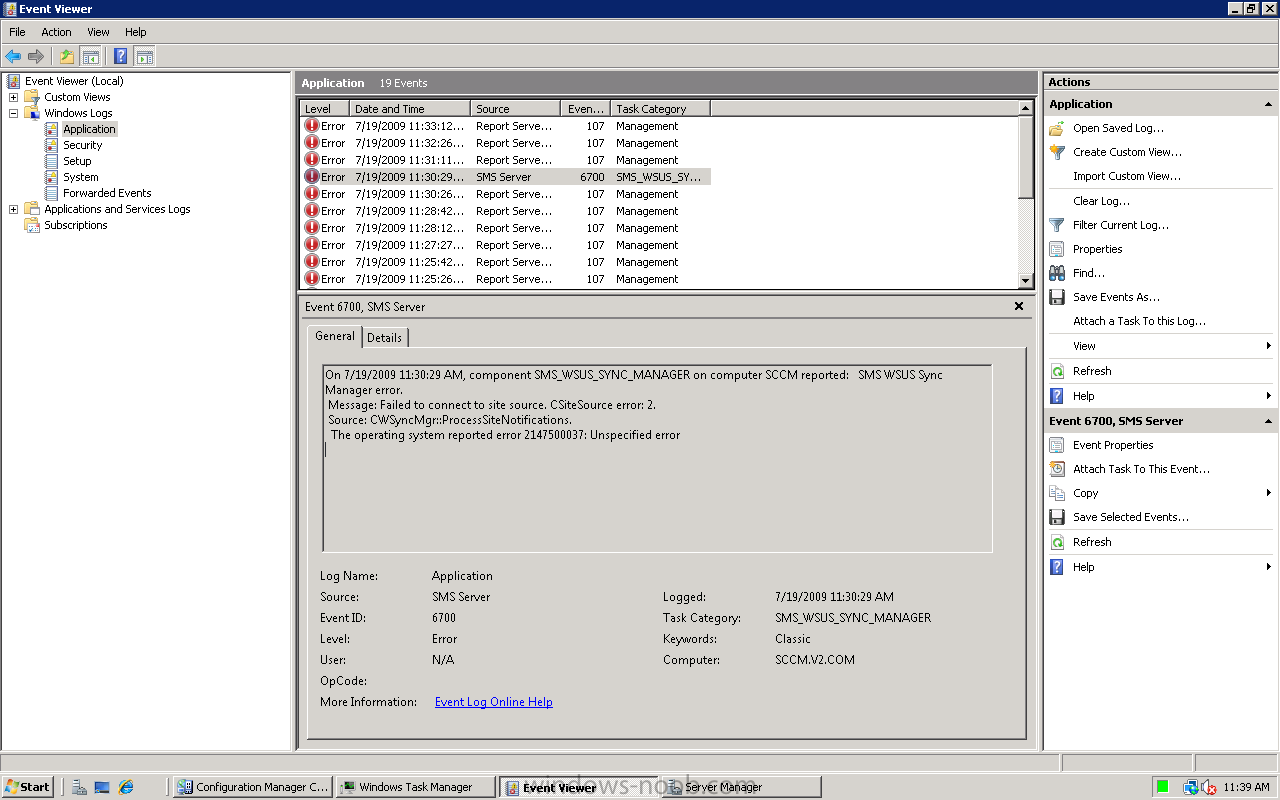Click the volume muted tray icon
Image resolution: width=1280 pixels, height=800 pixels.
click(x=1208, y=787)
